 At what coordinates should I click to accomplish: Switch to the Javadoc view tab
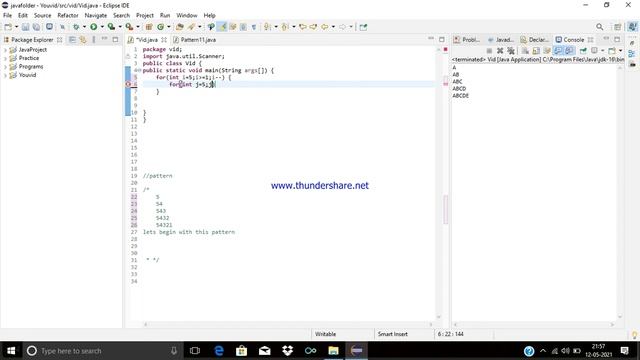pos(501,40)
